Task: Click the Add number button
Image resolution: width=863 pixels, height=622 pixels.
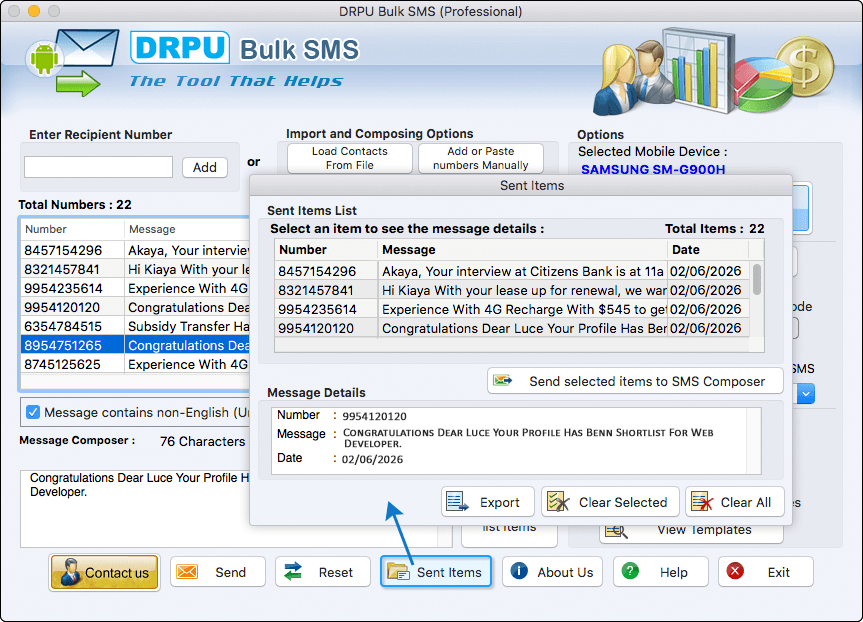Action: (205, 167)
